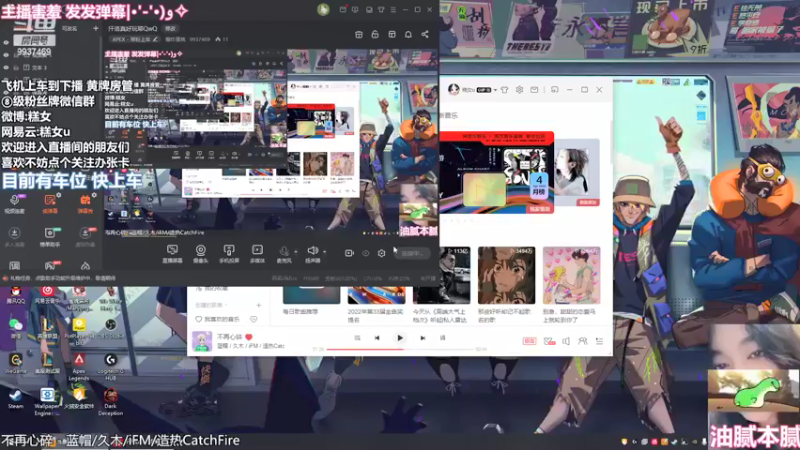
Task: Collapse the 创建的歌单 section
Action: [x=211, y=305]
